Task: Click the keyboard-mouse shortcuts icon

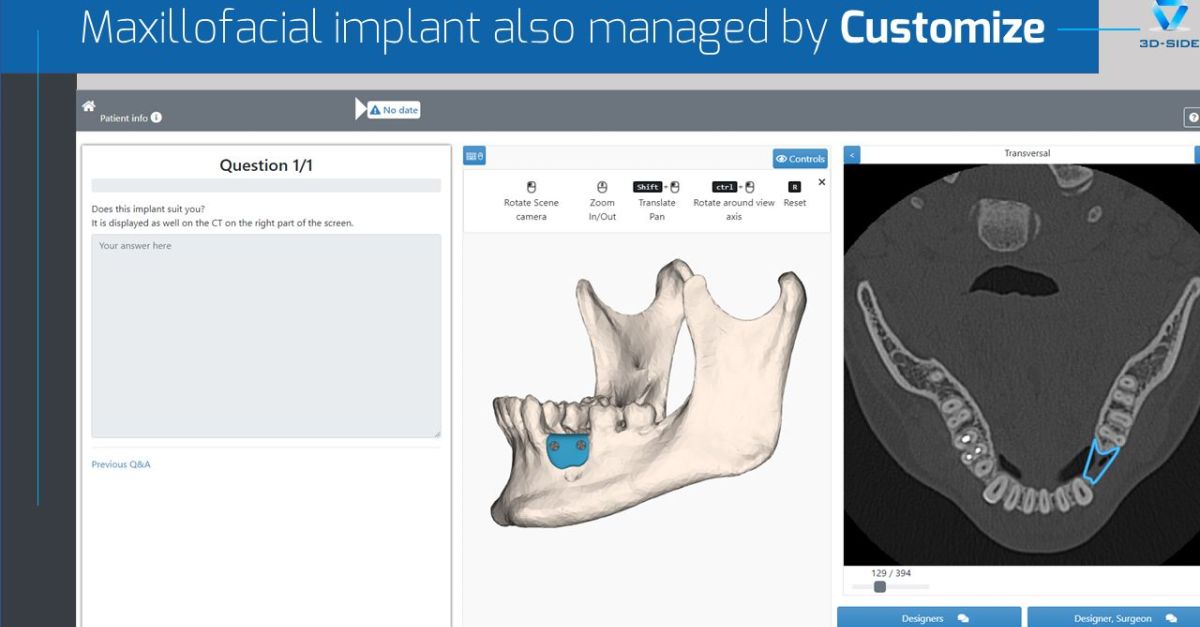Action: (x=474, y=156)
